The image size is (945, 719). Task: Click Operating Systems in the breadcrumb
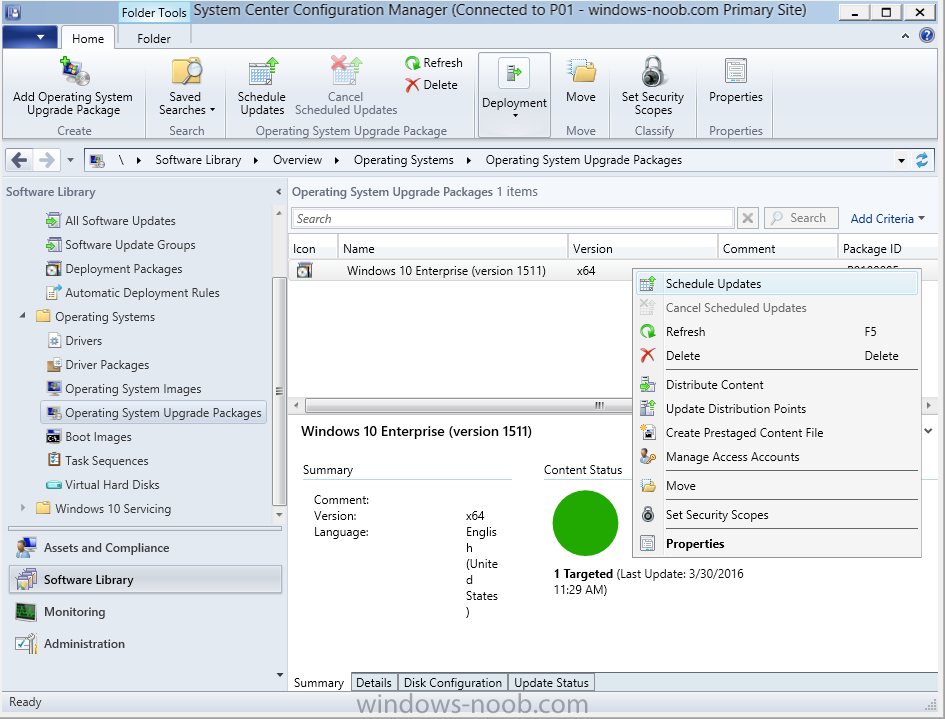coord(403,160)
